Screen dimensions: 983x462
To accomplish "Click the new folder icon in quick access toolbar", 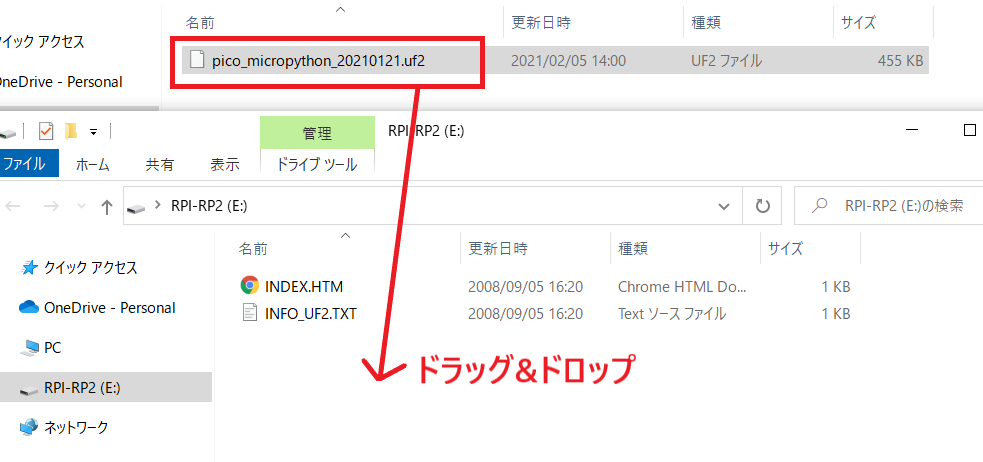I will pyautogui.click(x=71, y=132).
